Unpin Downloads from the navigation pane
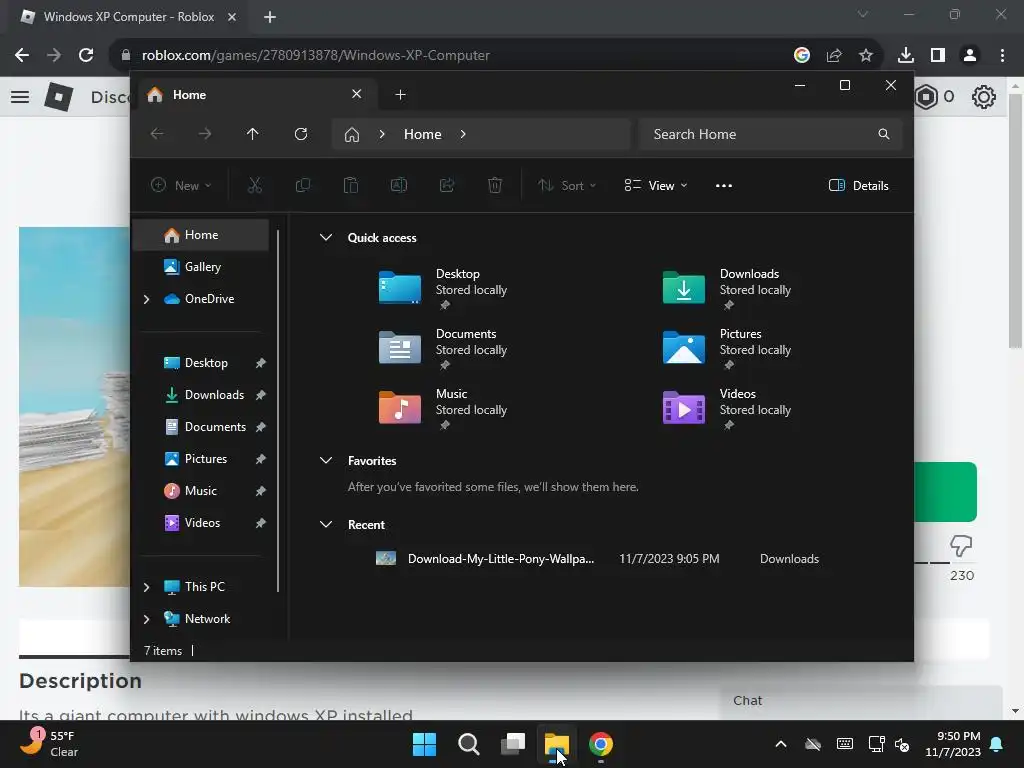1024x768 pixels. [x=261, y=395]
